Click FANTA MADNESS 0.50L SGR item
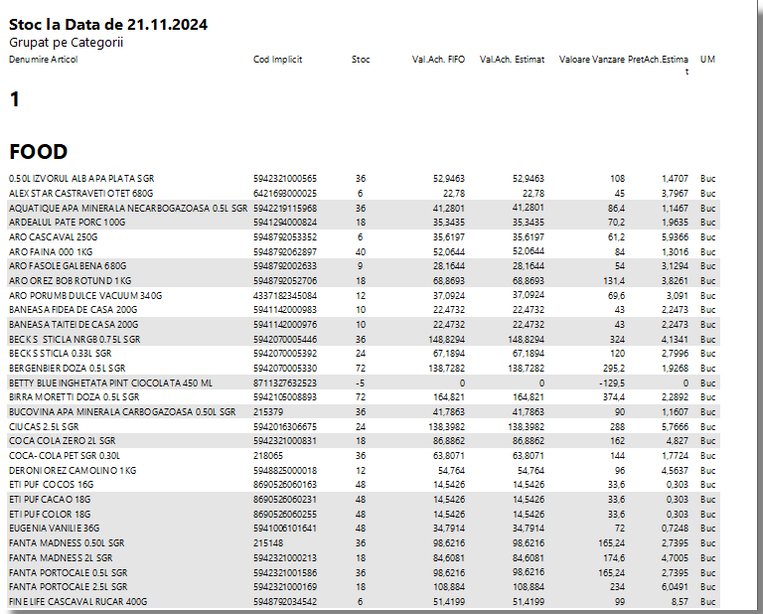 coord(67,543)
